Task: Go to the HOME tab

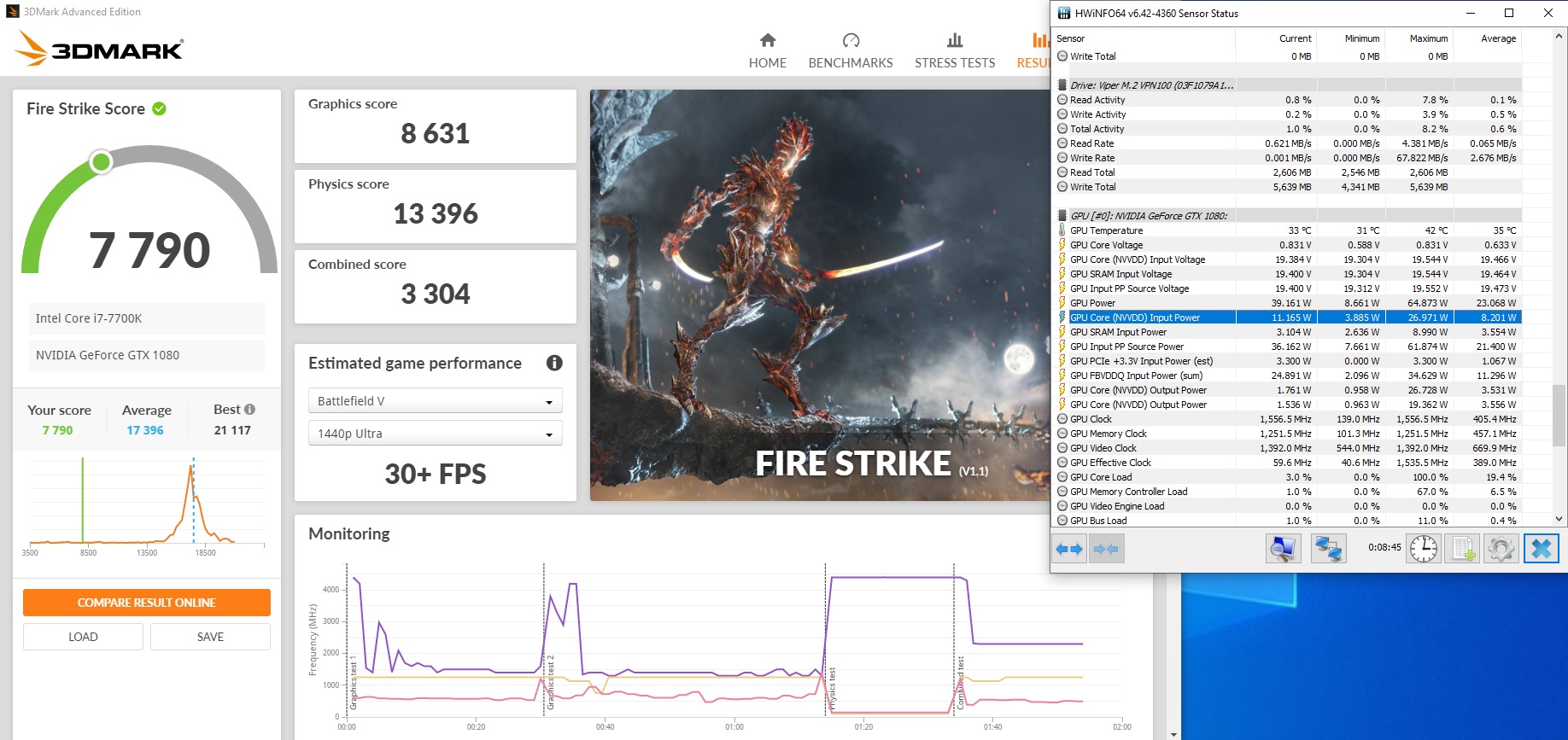Action: [768, 51]
